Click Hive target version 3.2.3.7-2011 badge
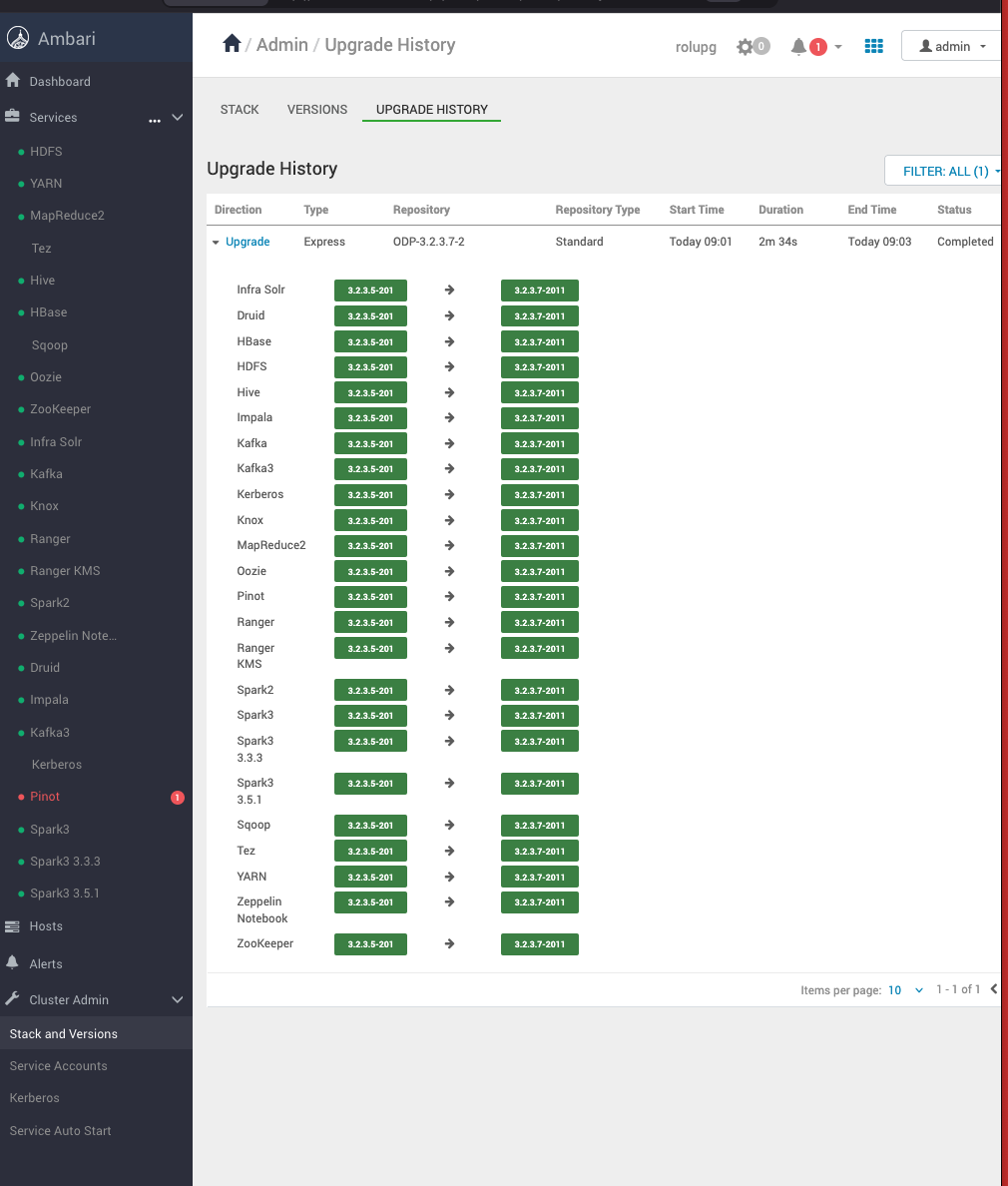 (539, 392)
